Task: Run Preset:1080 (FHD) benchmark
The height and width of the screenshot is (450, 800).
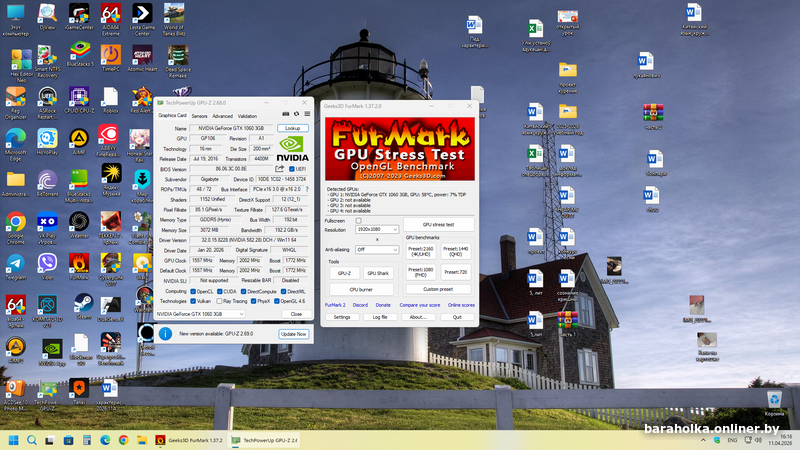Action: tap(421, 272)
